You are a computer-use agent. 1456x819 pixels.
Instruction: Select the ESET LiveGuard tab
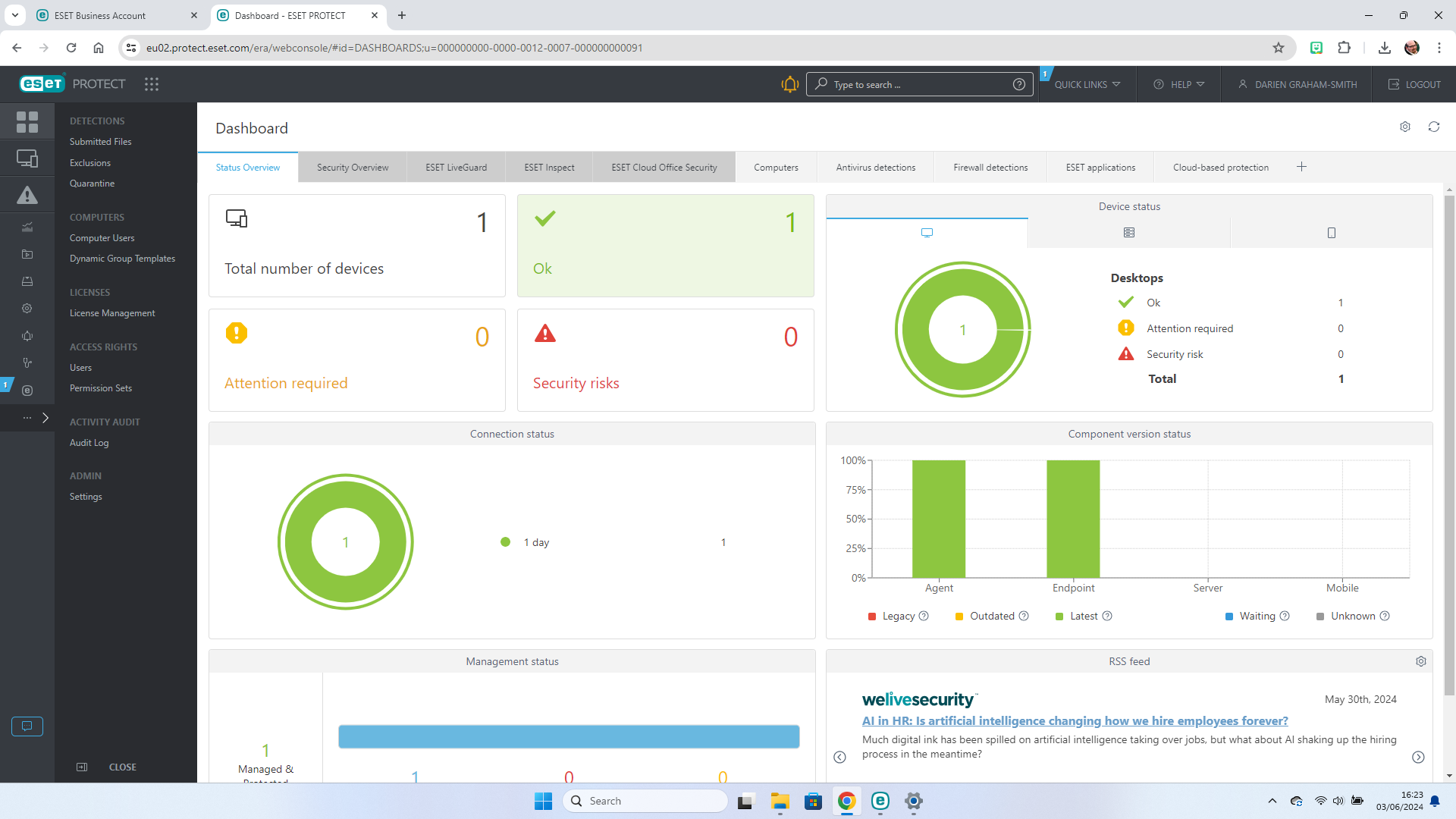(x=456, y=167)
